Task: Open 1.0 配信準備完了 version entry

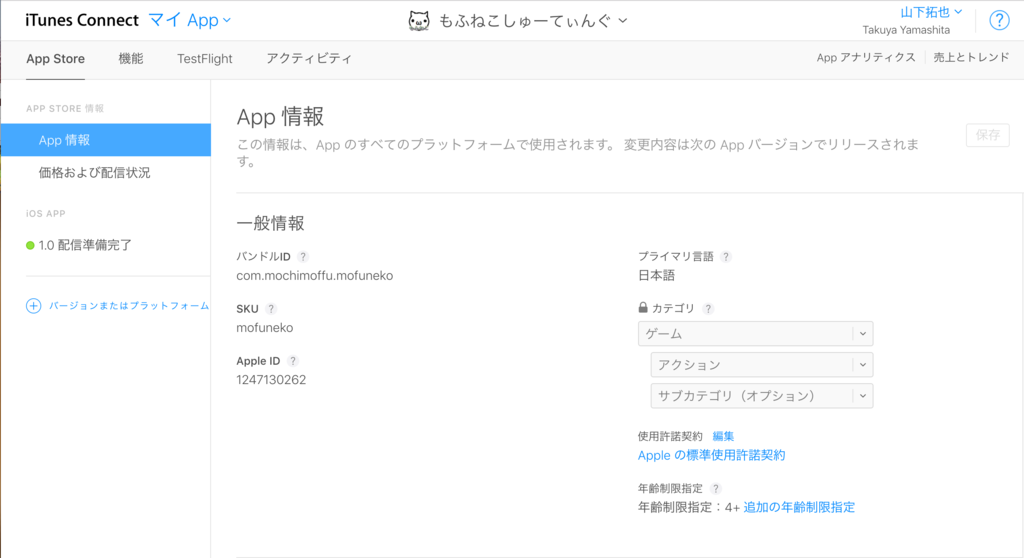Action: tap(85, 245)
